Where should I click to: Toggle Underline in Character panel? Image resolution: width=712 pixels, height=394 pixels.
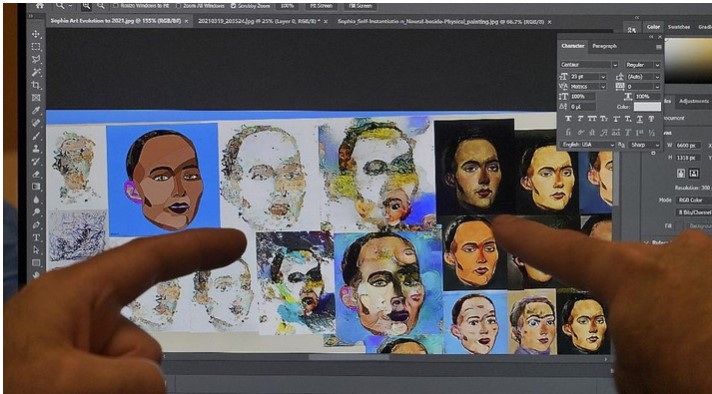pyautogui.click(x=639, y=119)
